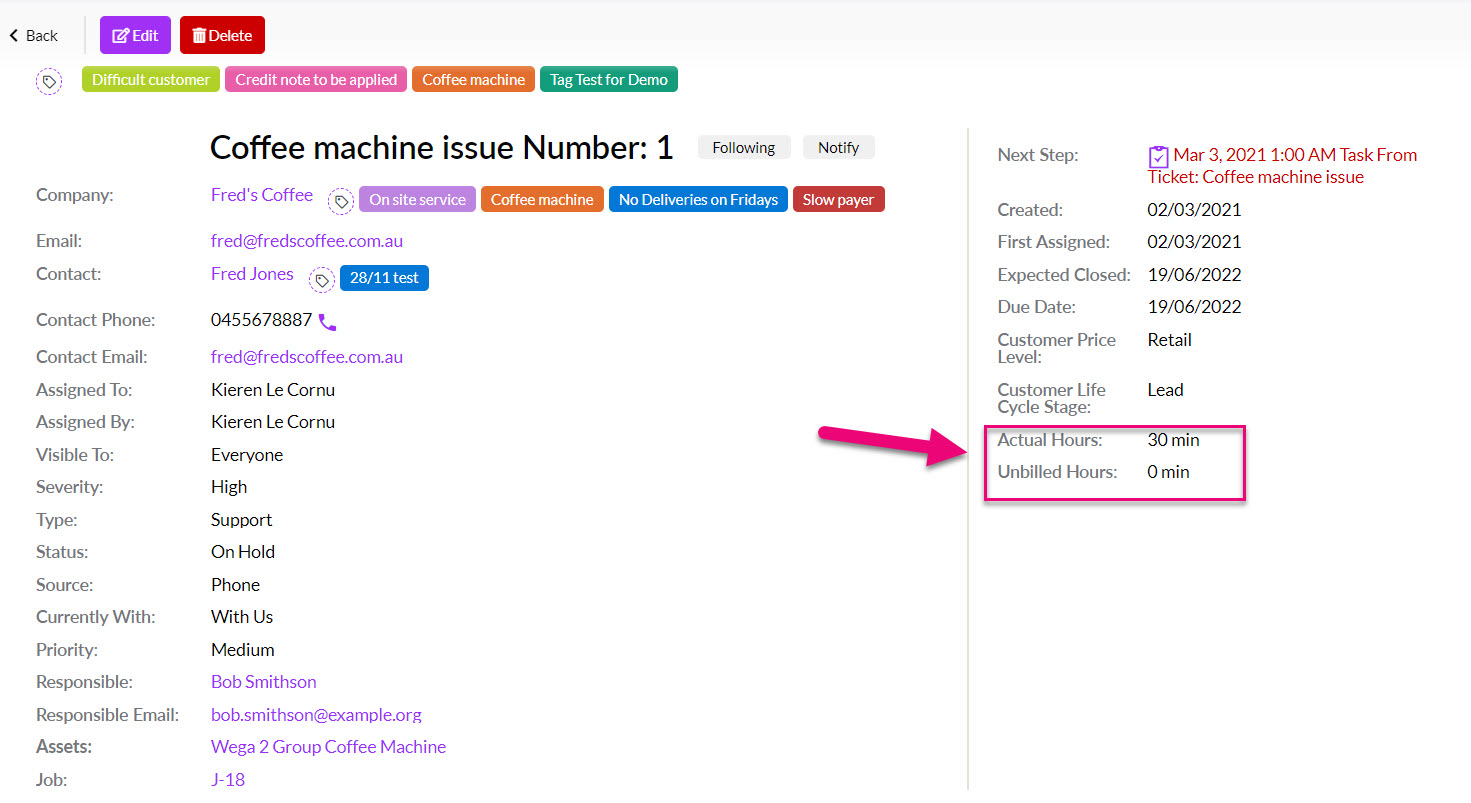Viewport: 1471px width, 803px height.
Task: Select the top orange Coffee machine tag
Action: tap(473, 80)
